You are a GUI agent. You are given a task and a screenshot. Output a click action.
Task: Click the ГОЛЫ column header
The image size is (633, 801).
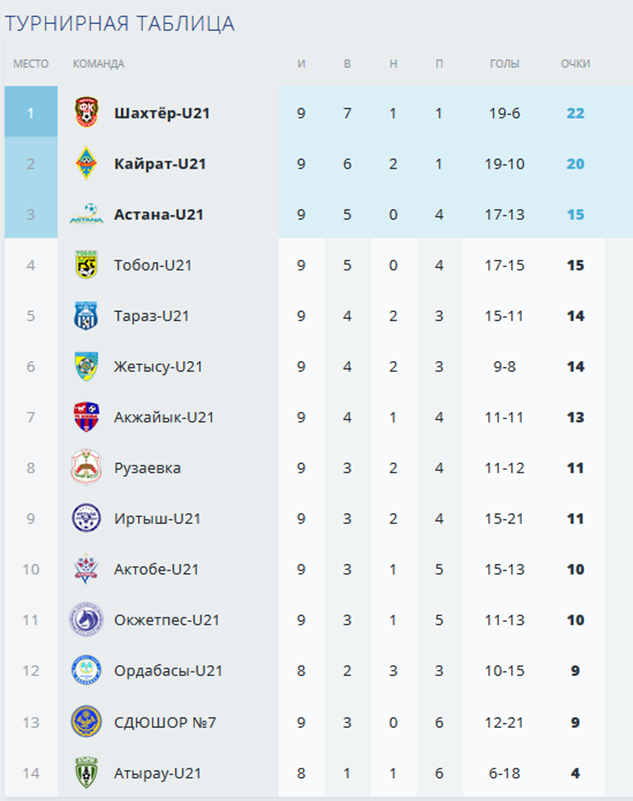click(504, 63)
